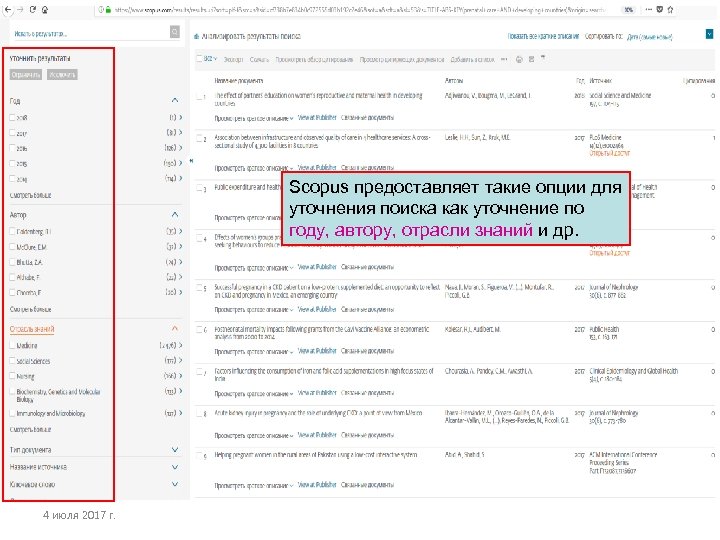Collapse the Автор filter section
This screenshot has width=720, height=540.
tap(174, 214)
